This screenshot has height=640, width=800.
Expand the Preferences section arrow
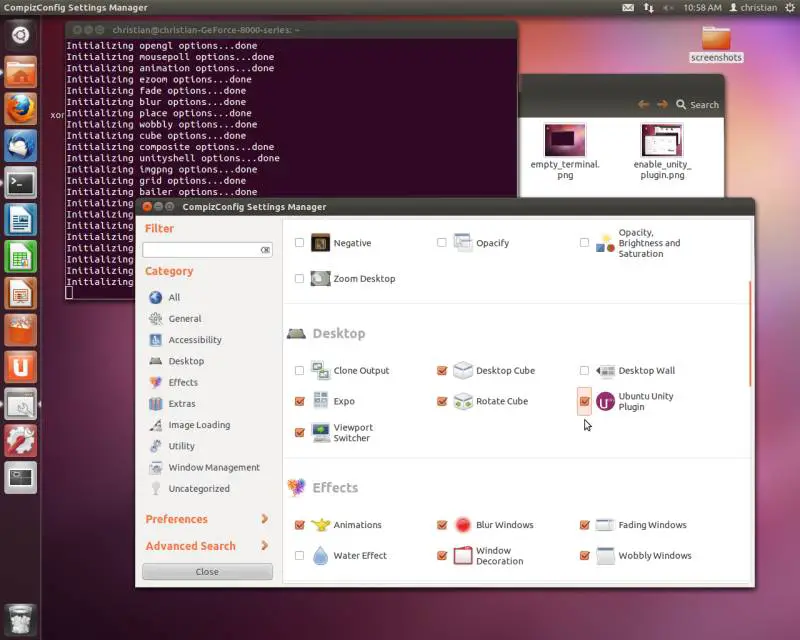(x=264, y=519)
